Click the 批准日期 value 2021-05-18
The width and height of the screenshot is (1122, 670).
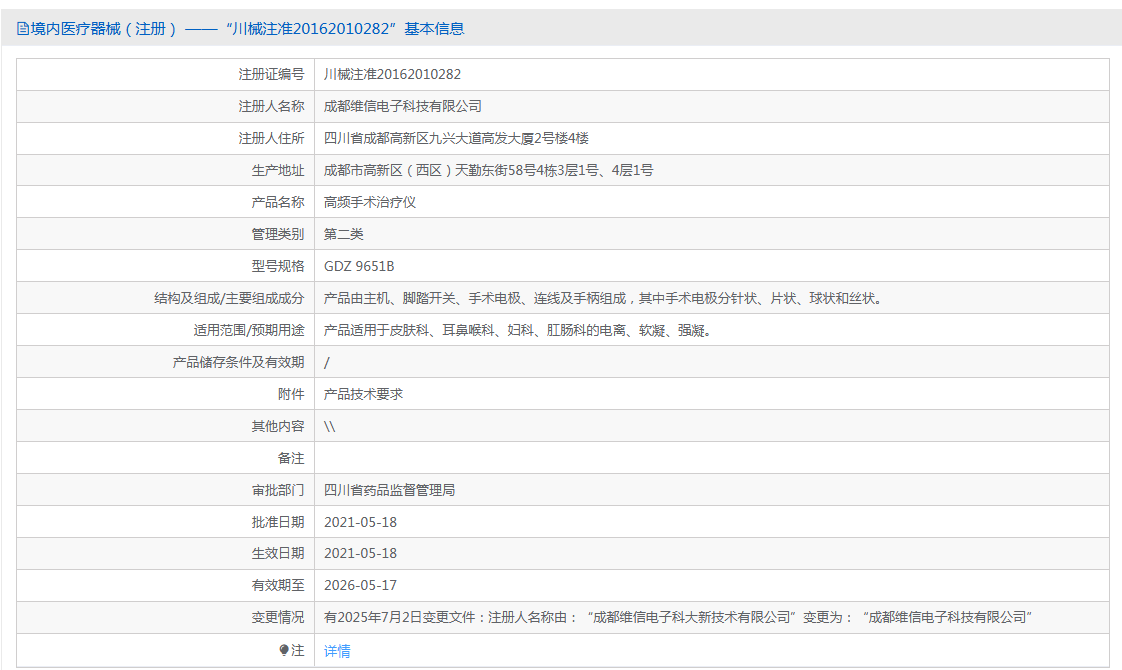[x=360, y=523]
